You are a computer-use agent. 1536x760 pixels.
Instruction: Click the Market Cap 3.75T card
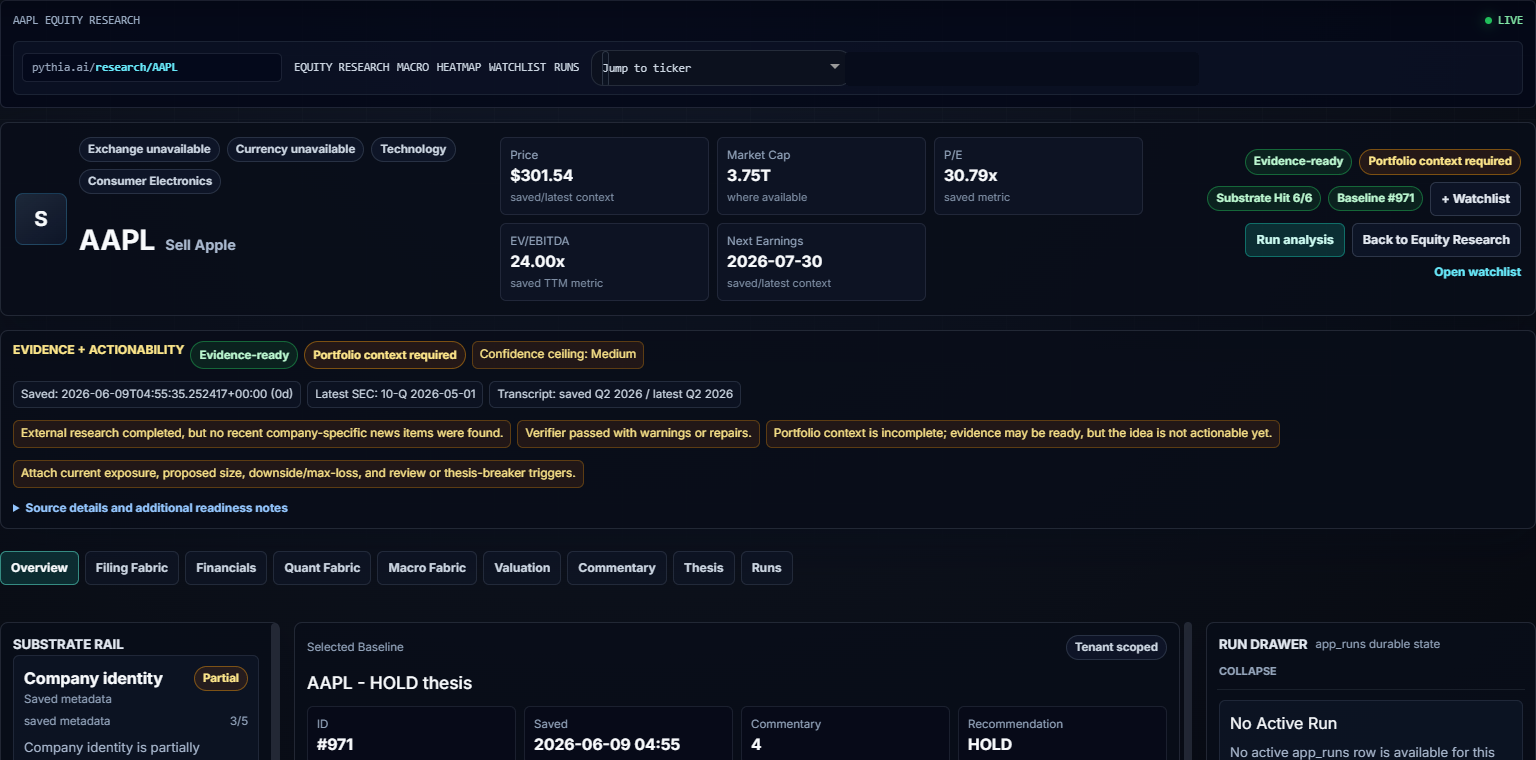point(821,176)
